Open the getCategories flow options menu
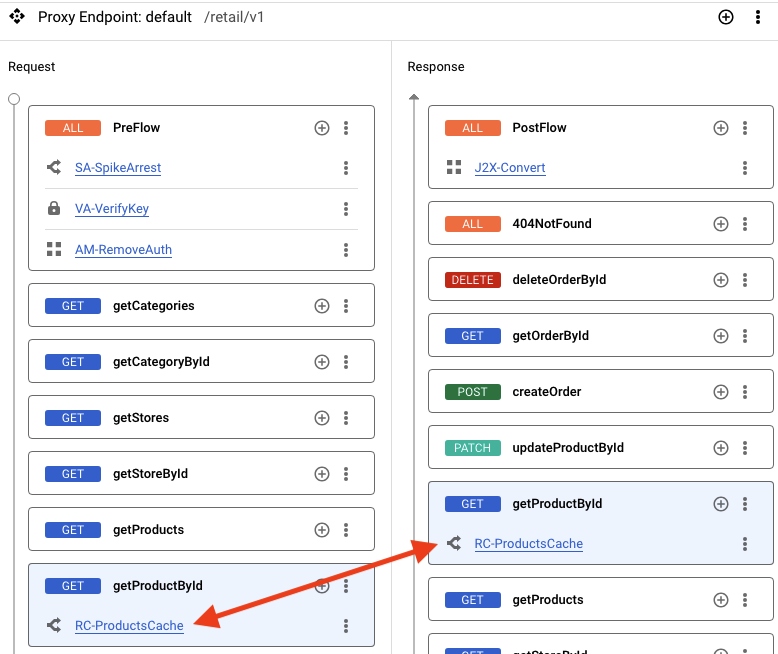 [x=346, y=306]
